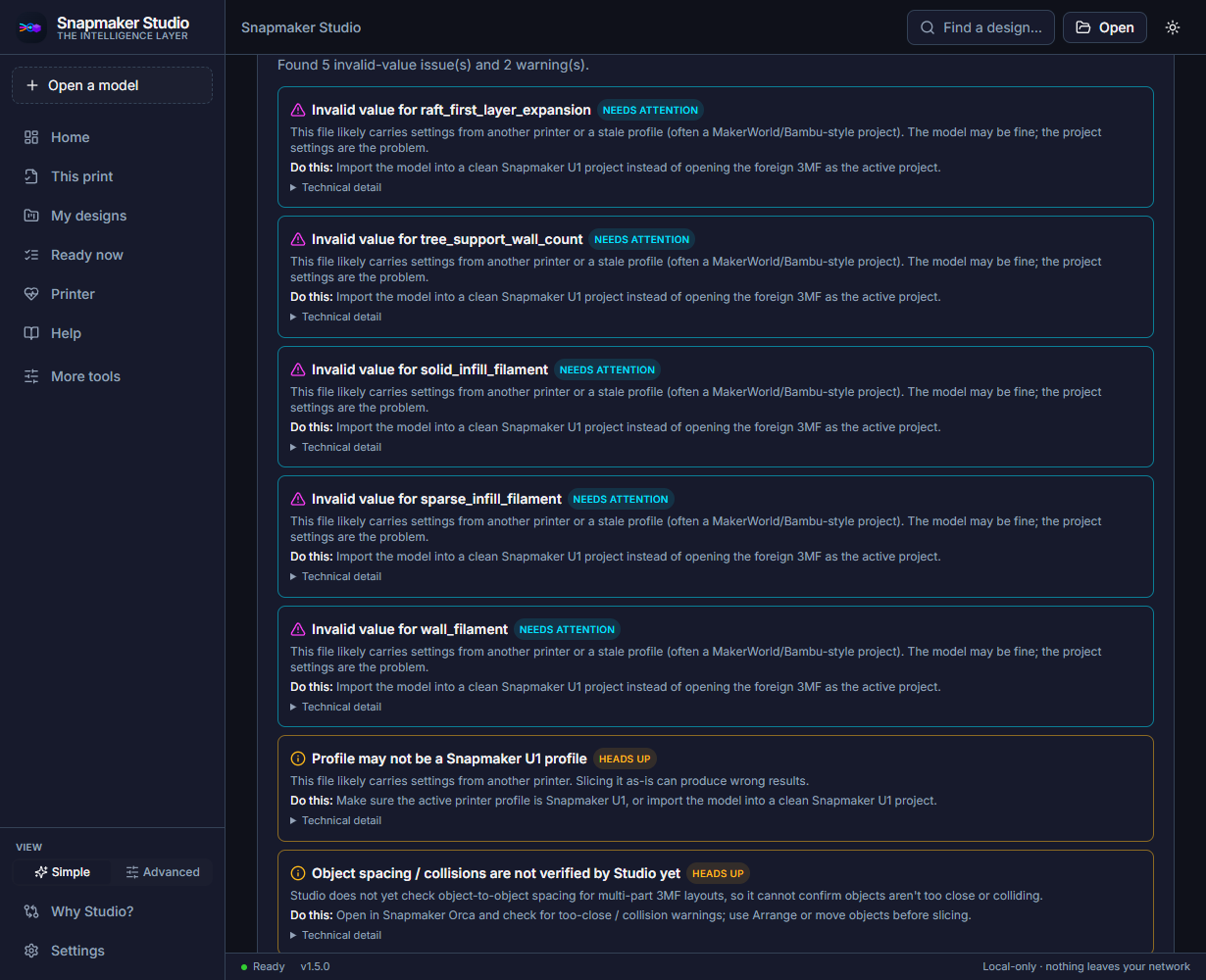
Task: Expand Technical detail under the Snapmaker U1 profile warning
Action: (x=336, y=820)
